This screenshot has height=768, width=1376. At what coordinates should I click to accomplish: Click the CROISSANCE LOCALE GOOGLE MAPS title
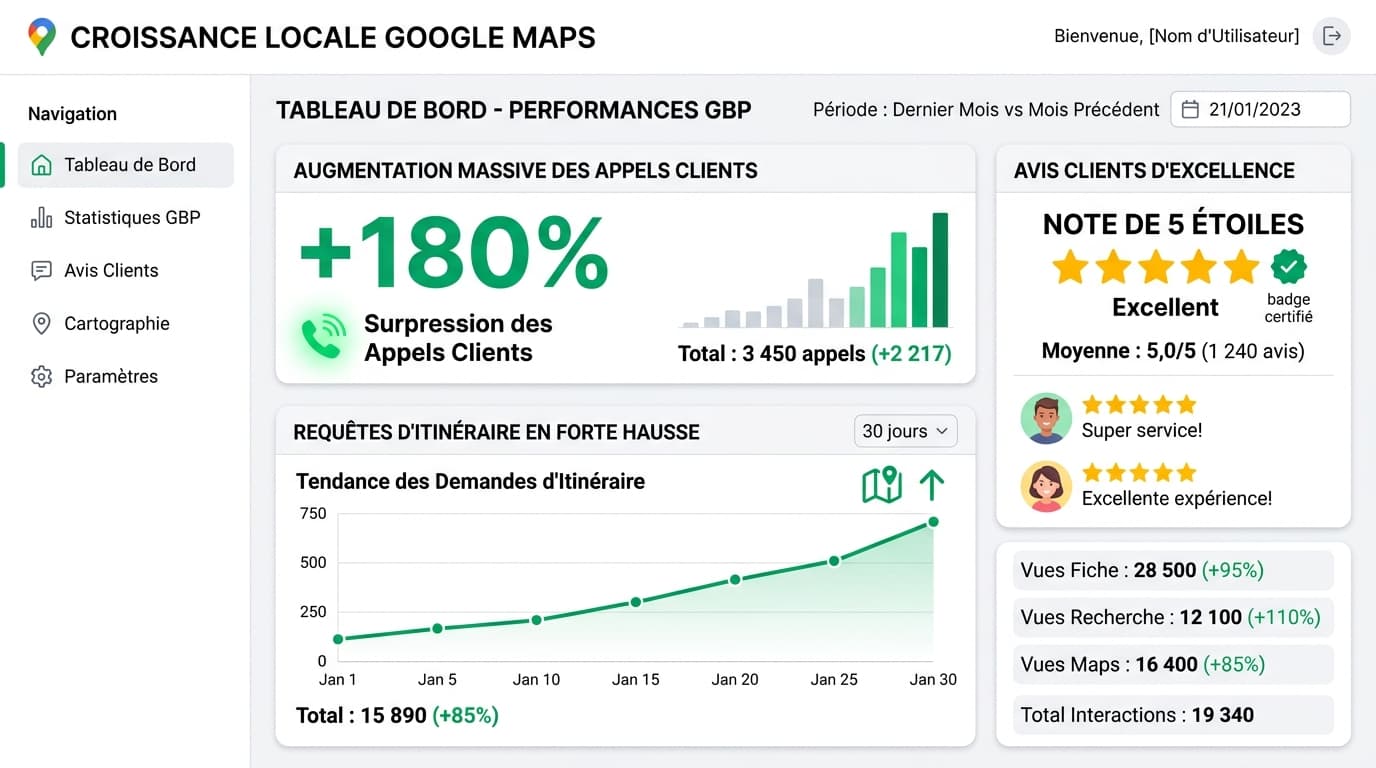[x=333, y=37]
